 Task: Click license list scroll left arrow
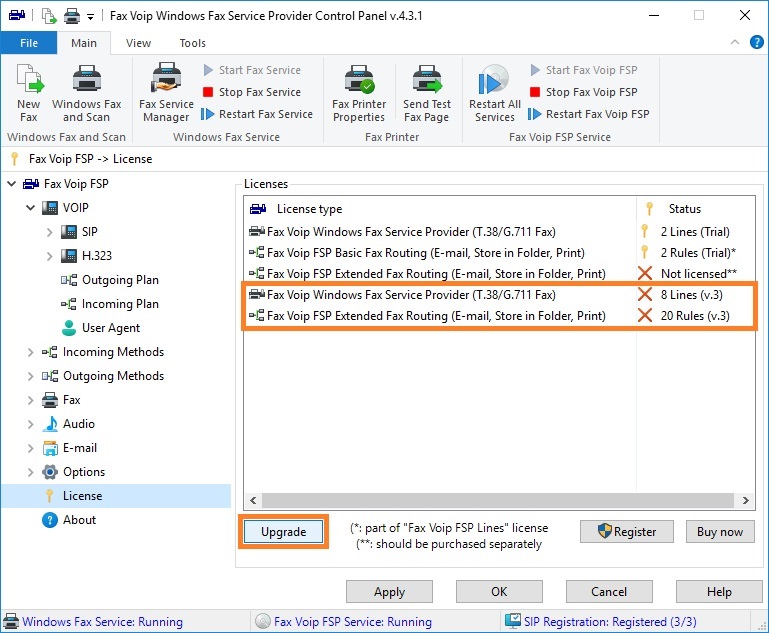click(253, 500)
